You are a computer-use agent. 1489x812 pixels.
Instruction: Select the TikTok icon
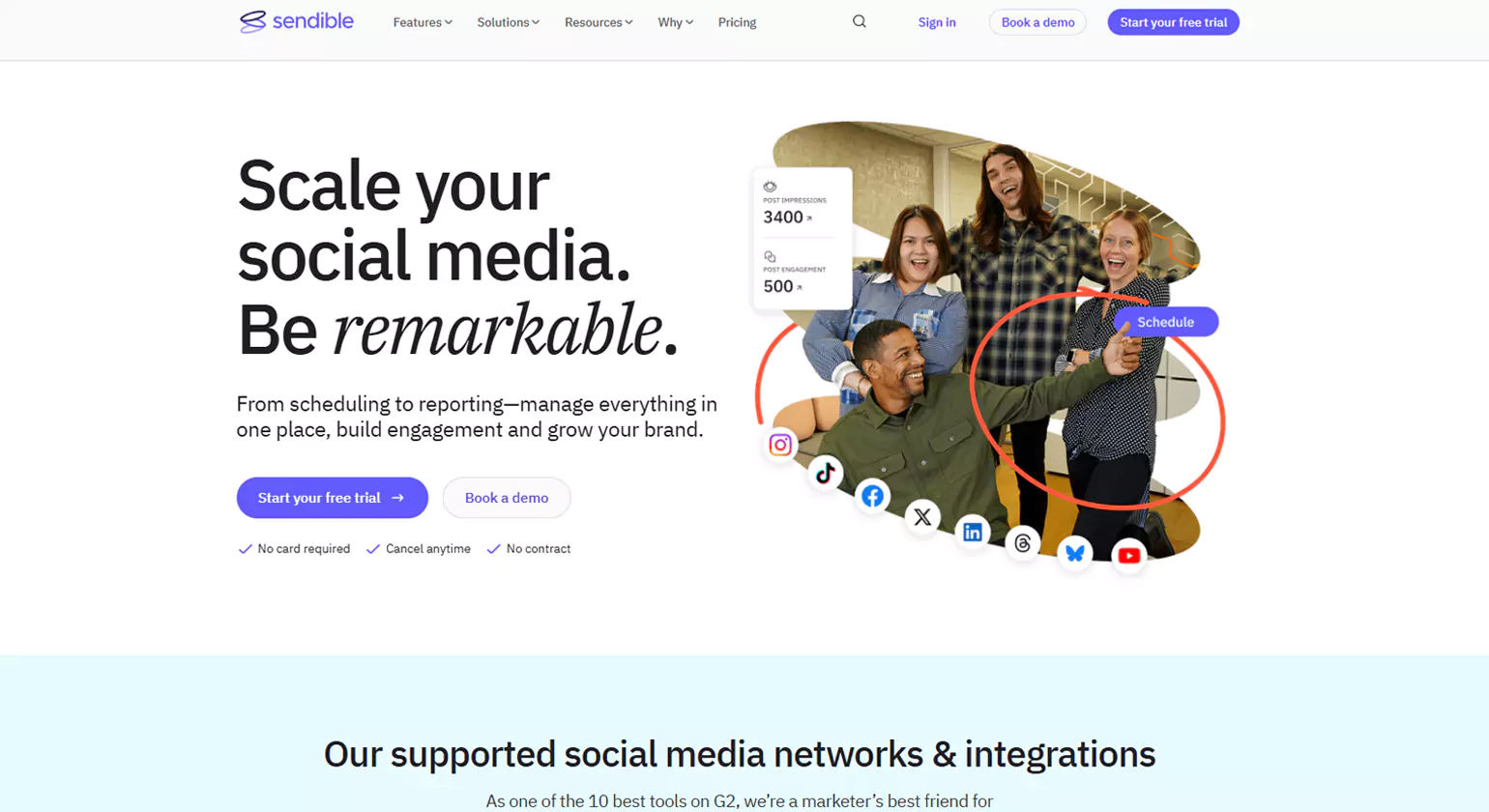pos(825,473)
